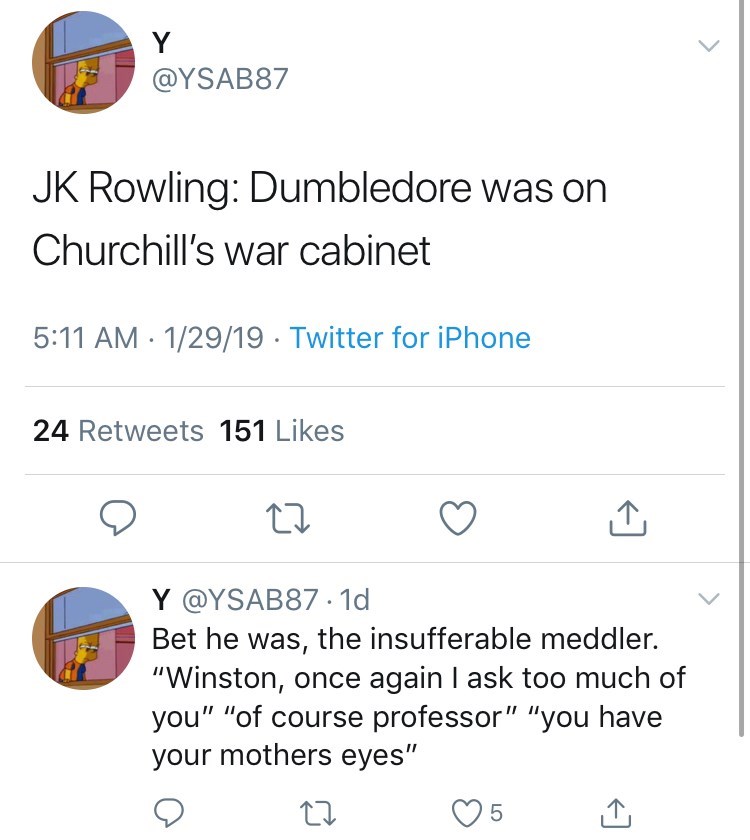View the 151 Likes list
Image resolution: width=750 pixels, height=840 pixels.
coord(281,431)
